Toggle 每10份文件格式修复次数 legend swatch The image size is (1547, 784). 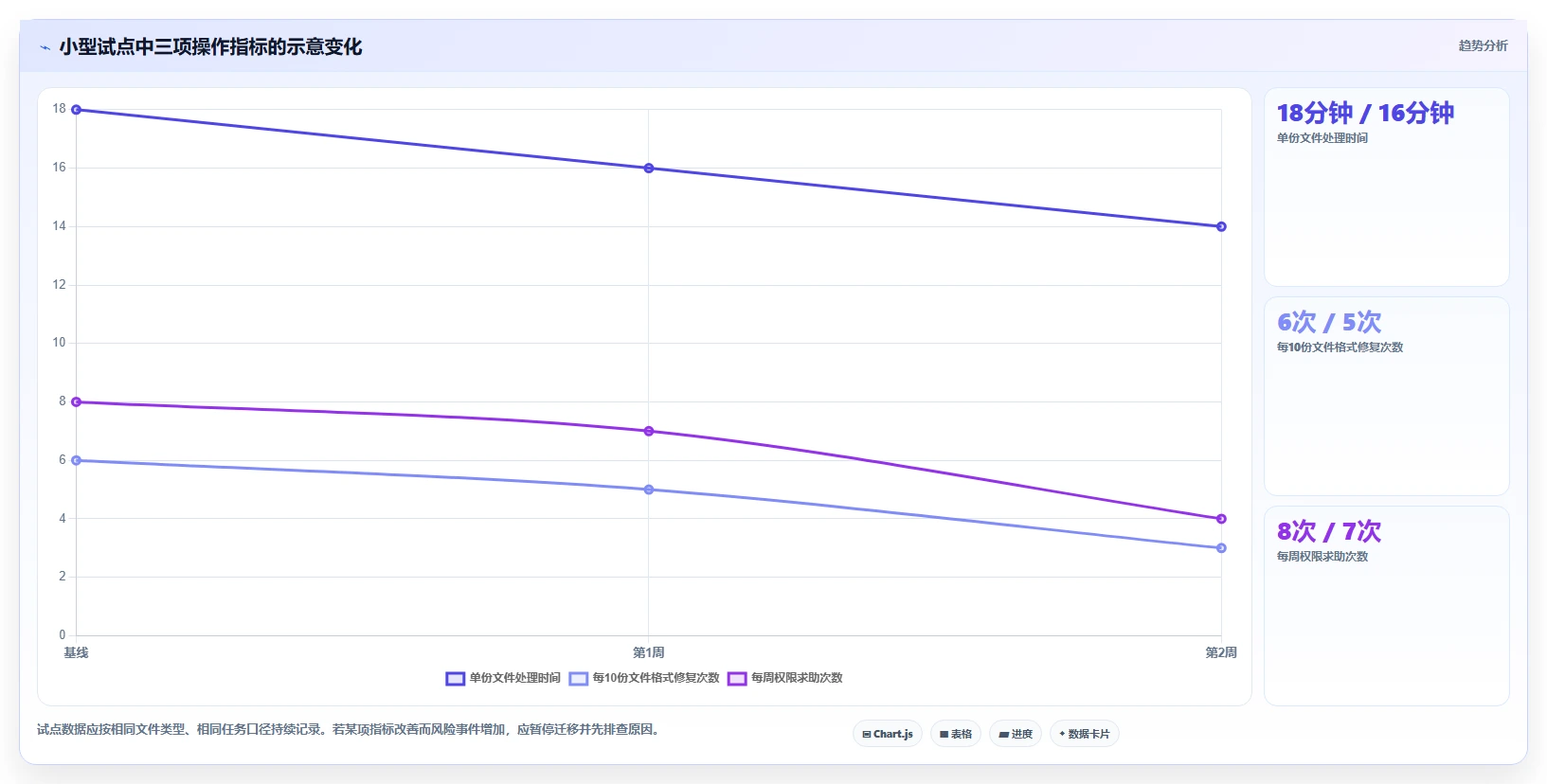pyautogui.click(x=579, y=678)
